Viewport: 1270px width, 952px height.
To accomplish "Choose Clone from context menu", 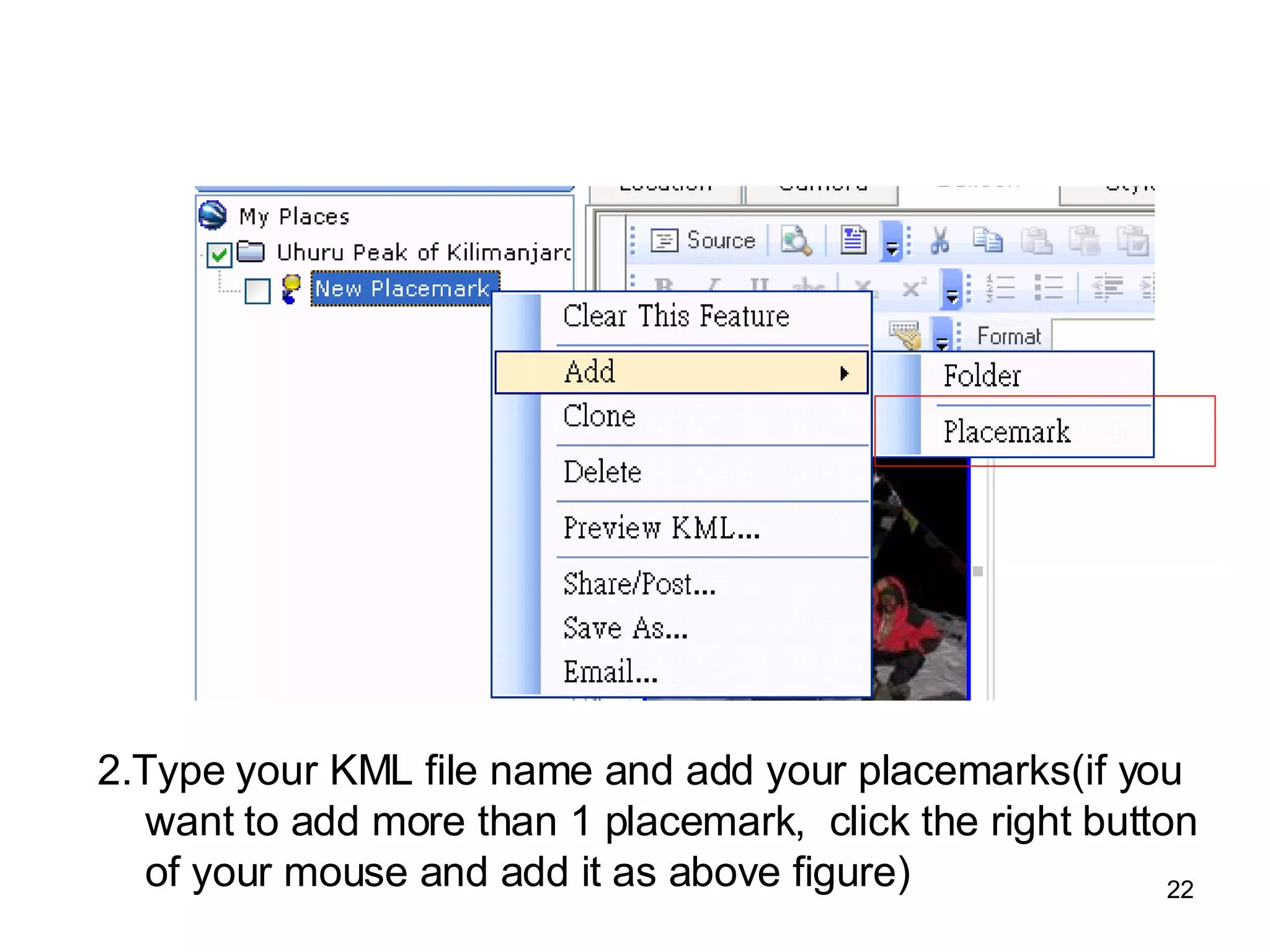I will [x=682, y=416].
